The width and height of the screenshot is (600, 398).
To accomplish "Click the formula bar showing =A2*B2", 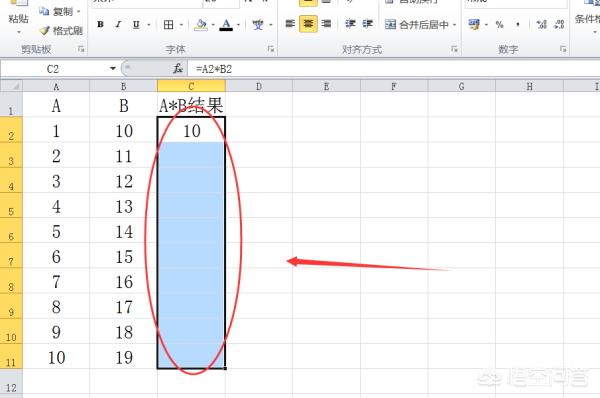I will pos(394,69).
